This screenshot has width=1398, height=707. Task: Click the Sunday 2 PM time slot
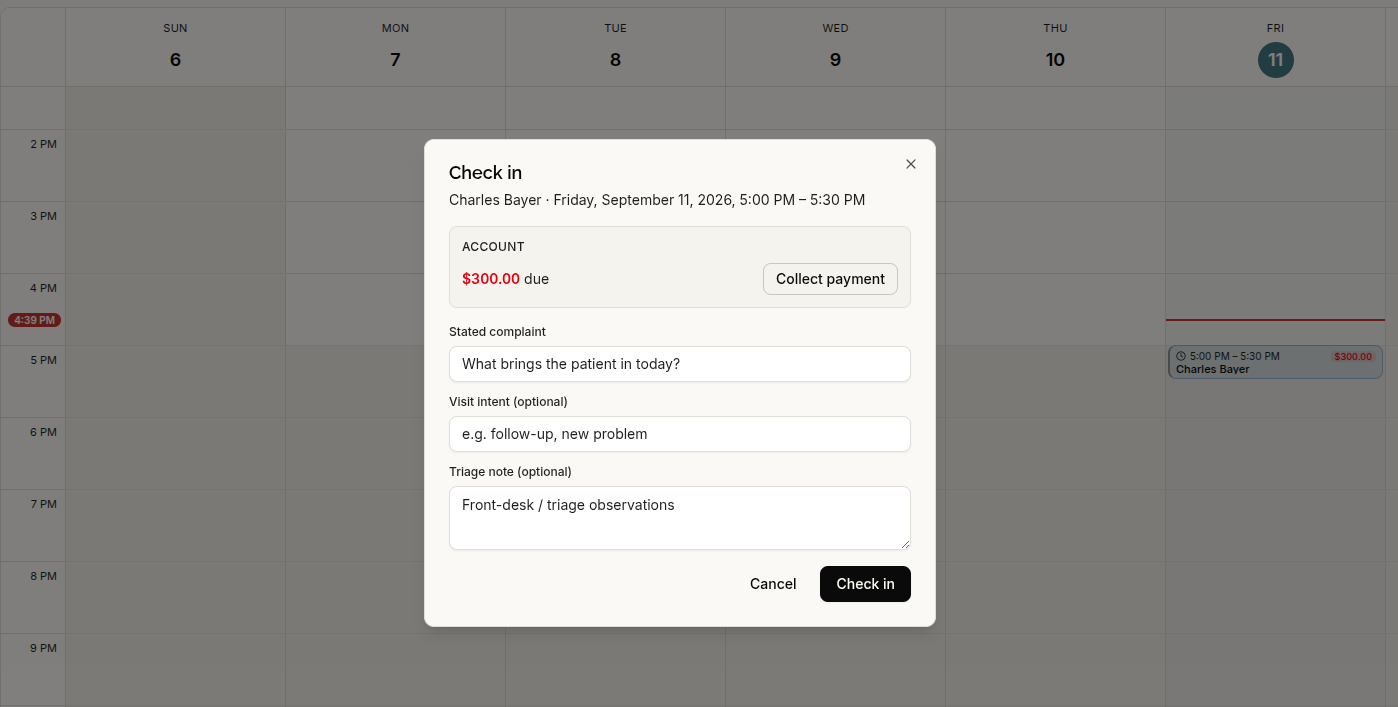pos(175,166)
